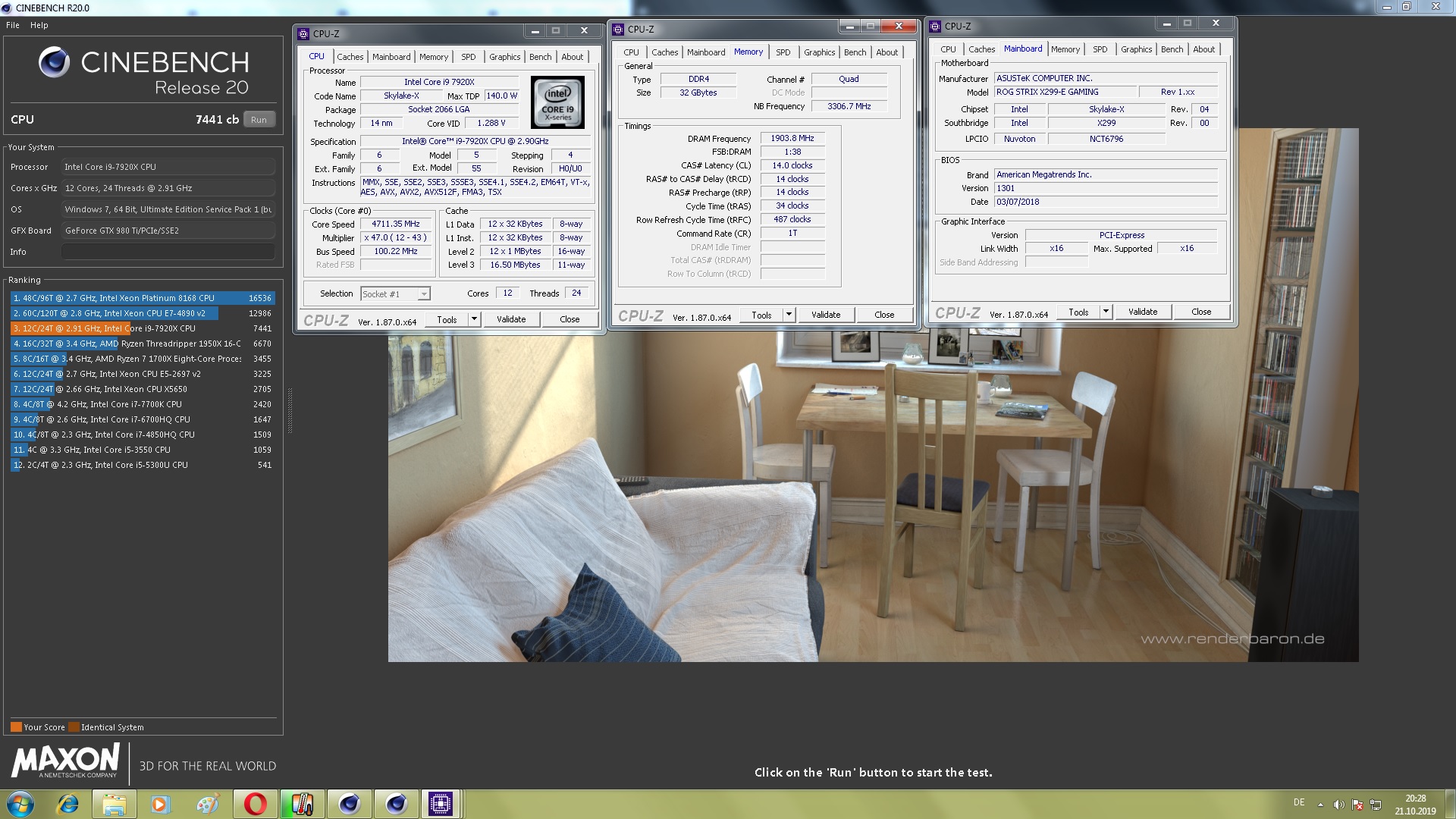Open the Windows Start menu orb
Image resolution: width=1456 pixels, height=819 pixels.
20,804
